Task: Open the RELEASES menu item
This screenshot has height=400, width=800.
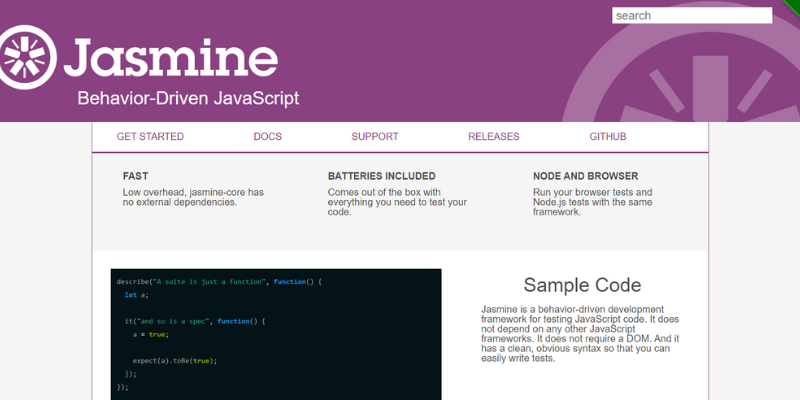Action: [x=493, y=137]
